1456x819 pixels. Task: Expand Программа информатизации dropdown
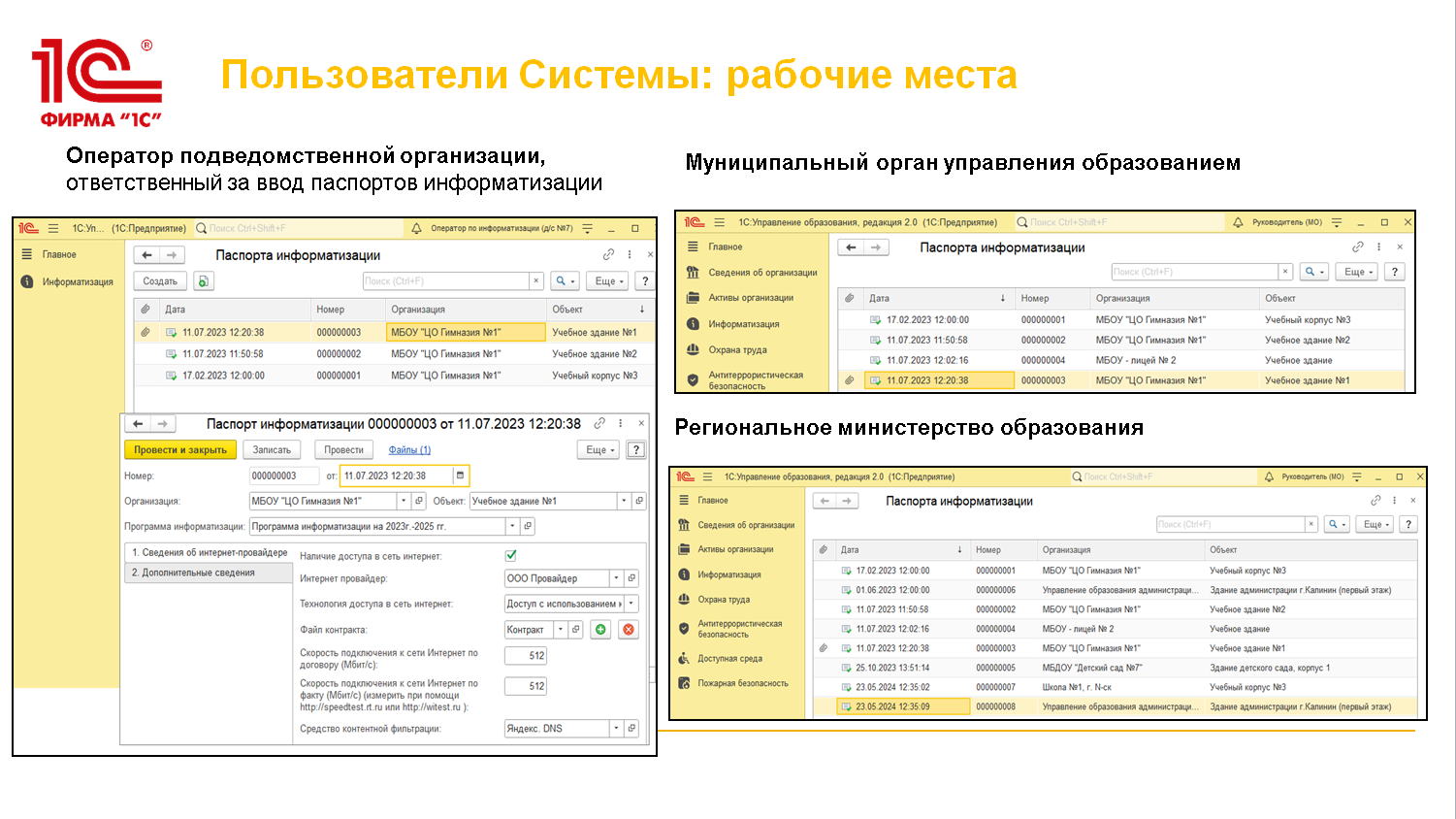tap(512, 526)
